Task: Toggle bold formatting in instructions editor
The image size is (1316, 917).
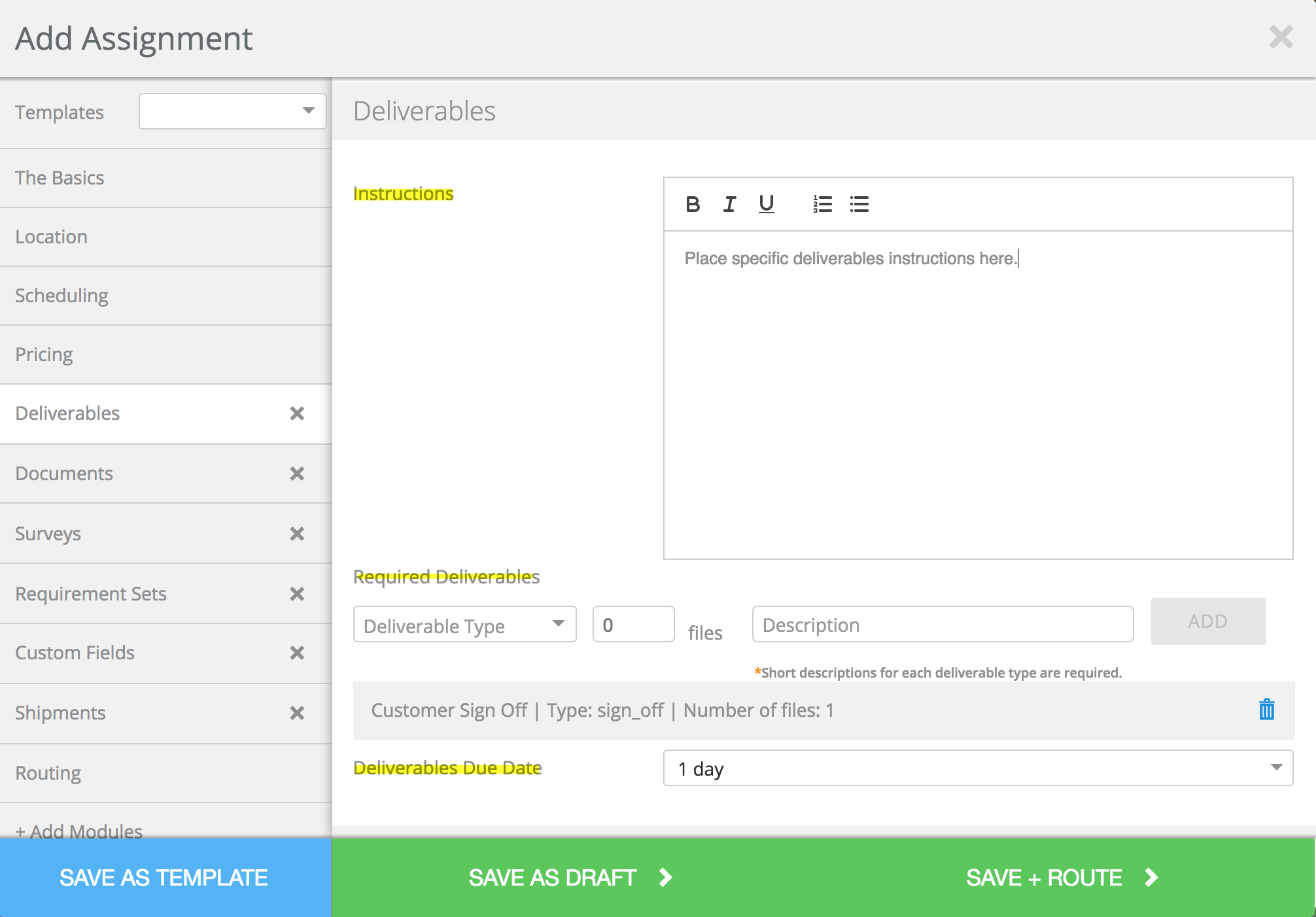Action: click(x=693, y=205)
